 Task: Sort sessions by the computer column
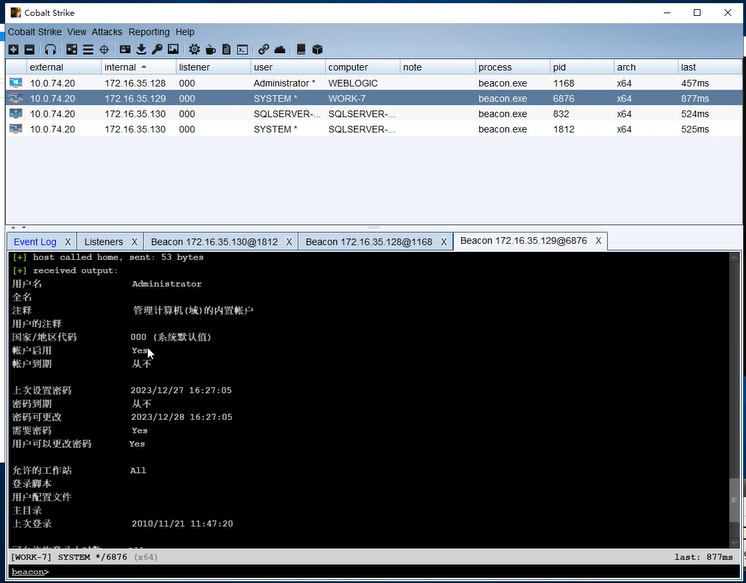[x=363, y=67]
